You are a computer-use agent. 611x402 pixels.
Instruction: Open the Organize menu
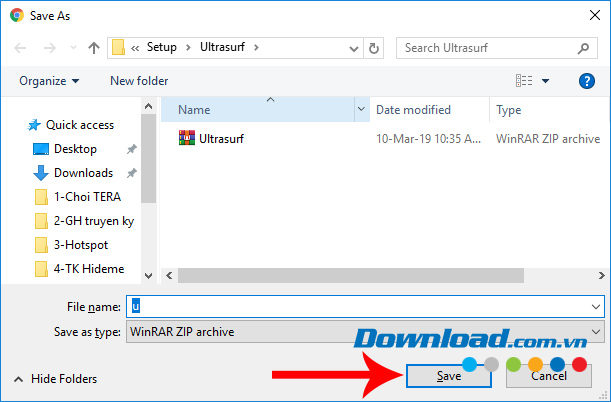[x=49, y=81]
